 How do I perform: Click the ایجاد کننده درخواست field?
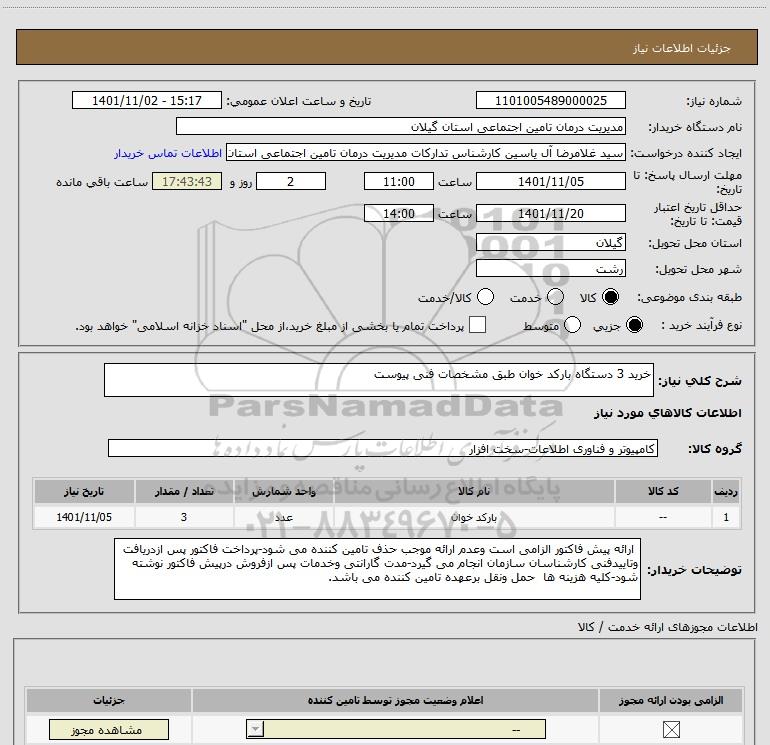tap(426, 153)
